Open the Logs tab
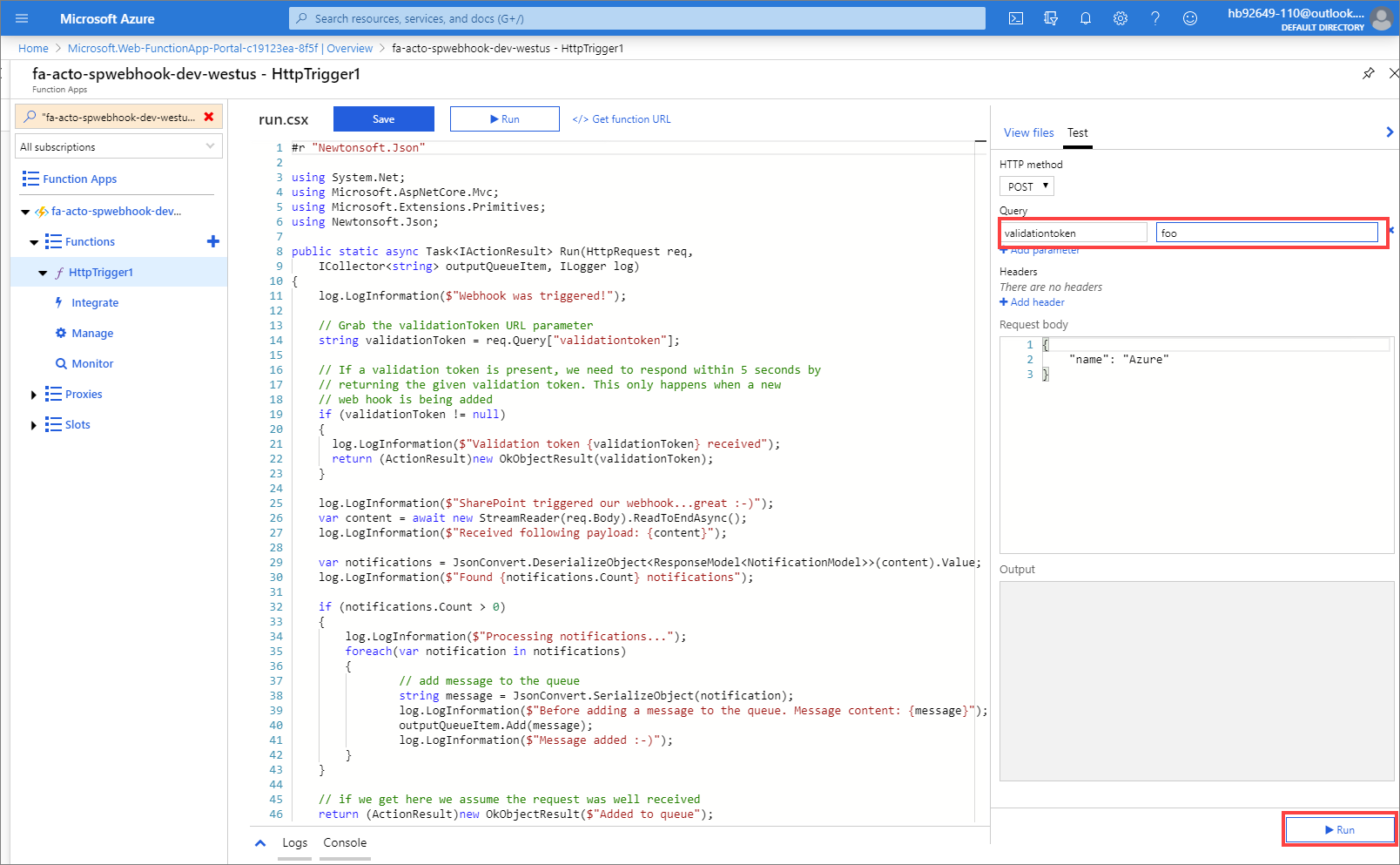 coord(294,842)
